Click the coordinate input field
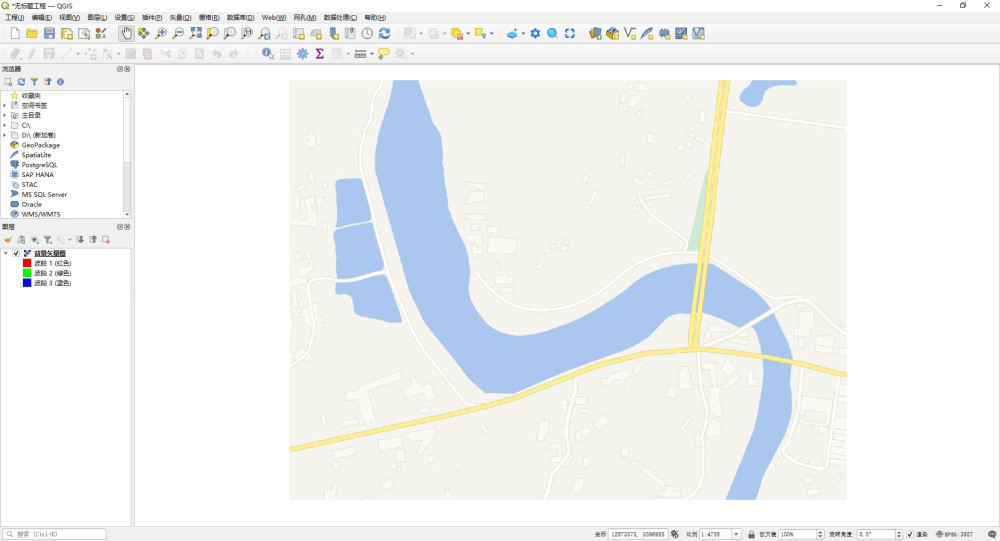 tap(638, 534)
